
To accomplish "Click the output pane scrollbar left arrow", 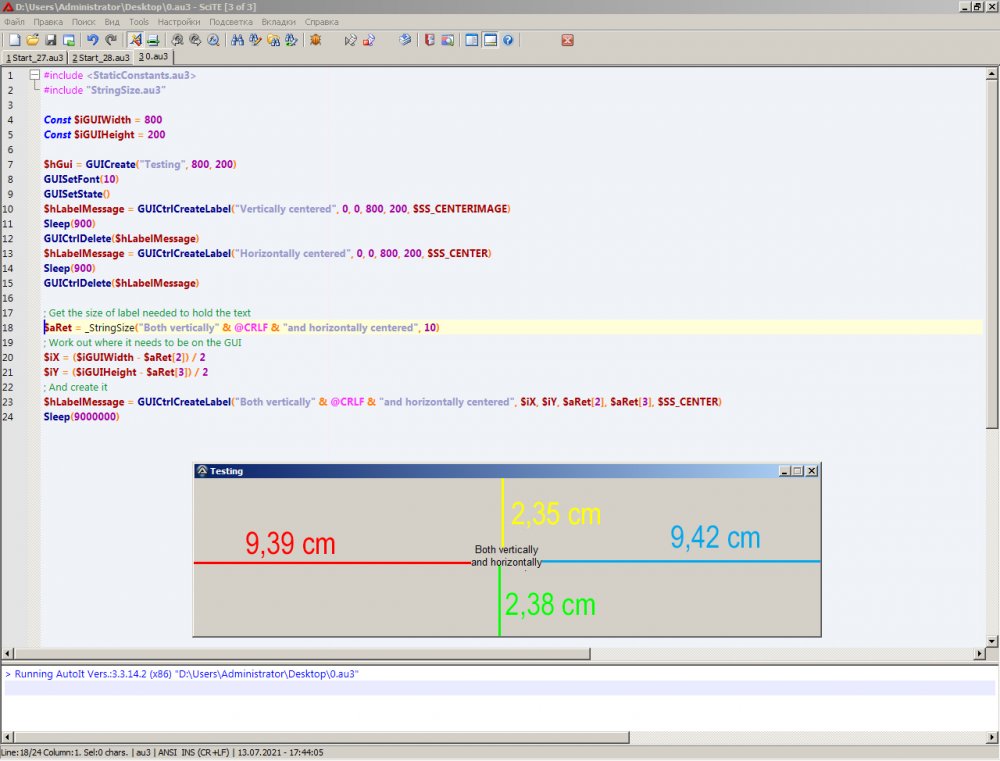I will click(x=8, y=737).
